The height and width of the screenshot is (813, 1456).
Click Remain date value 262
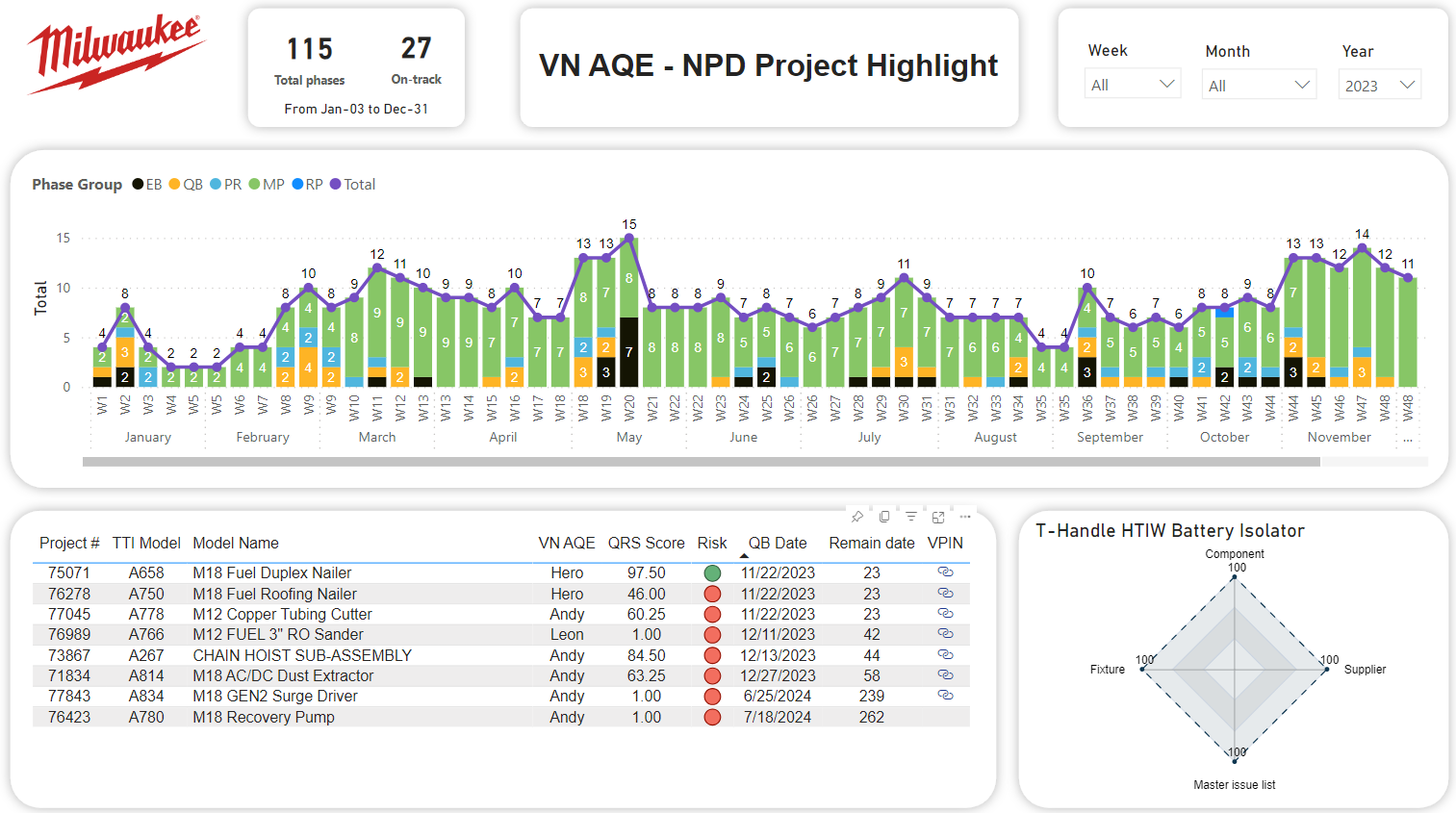coord(872,717)
